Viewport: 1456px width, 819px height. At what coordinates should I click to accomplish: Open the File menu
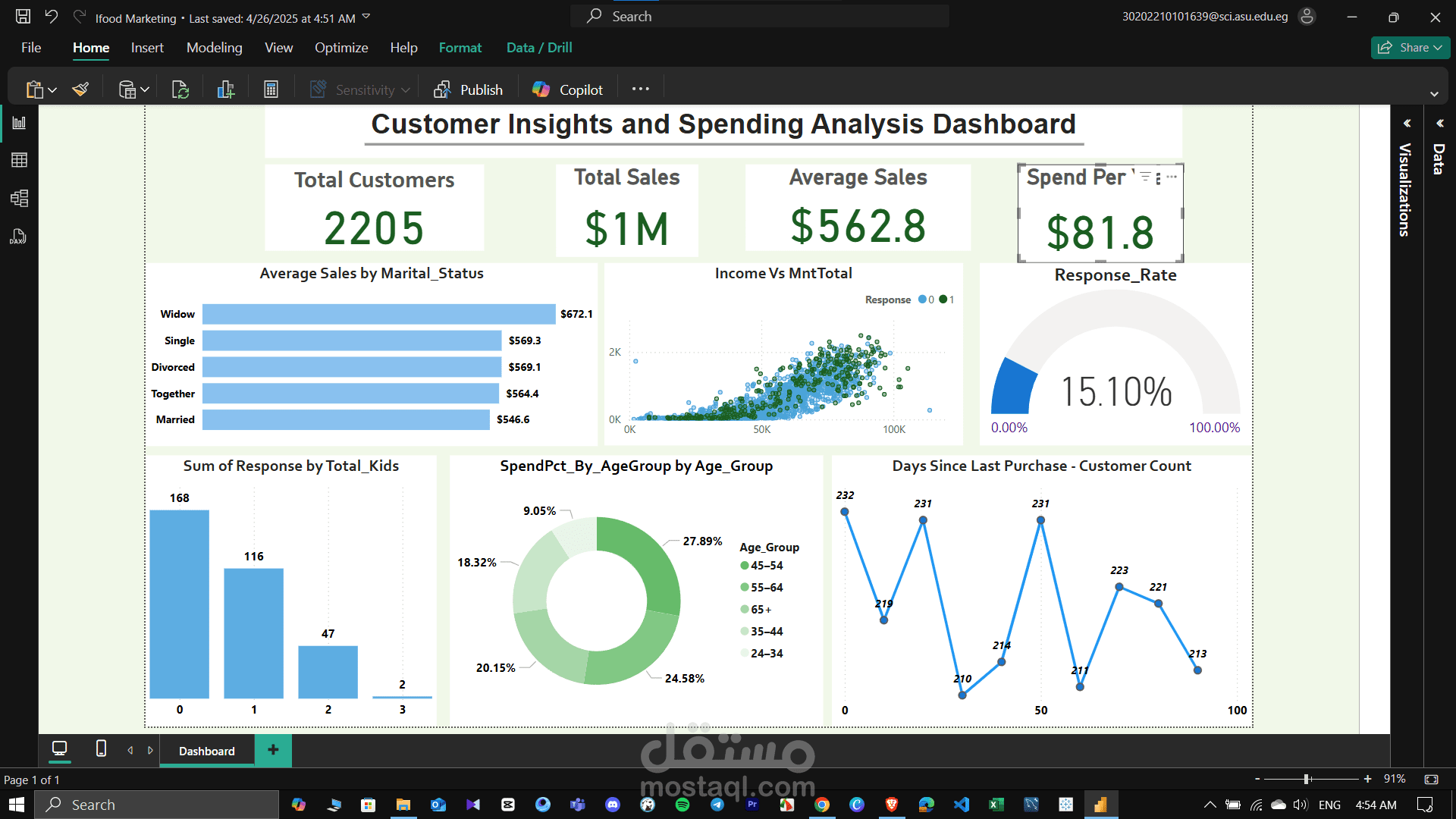coord(31,48)
